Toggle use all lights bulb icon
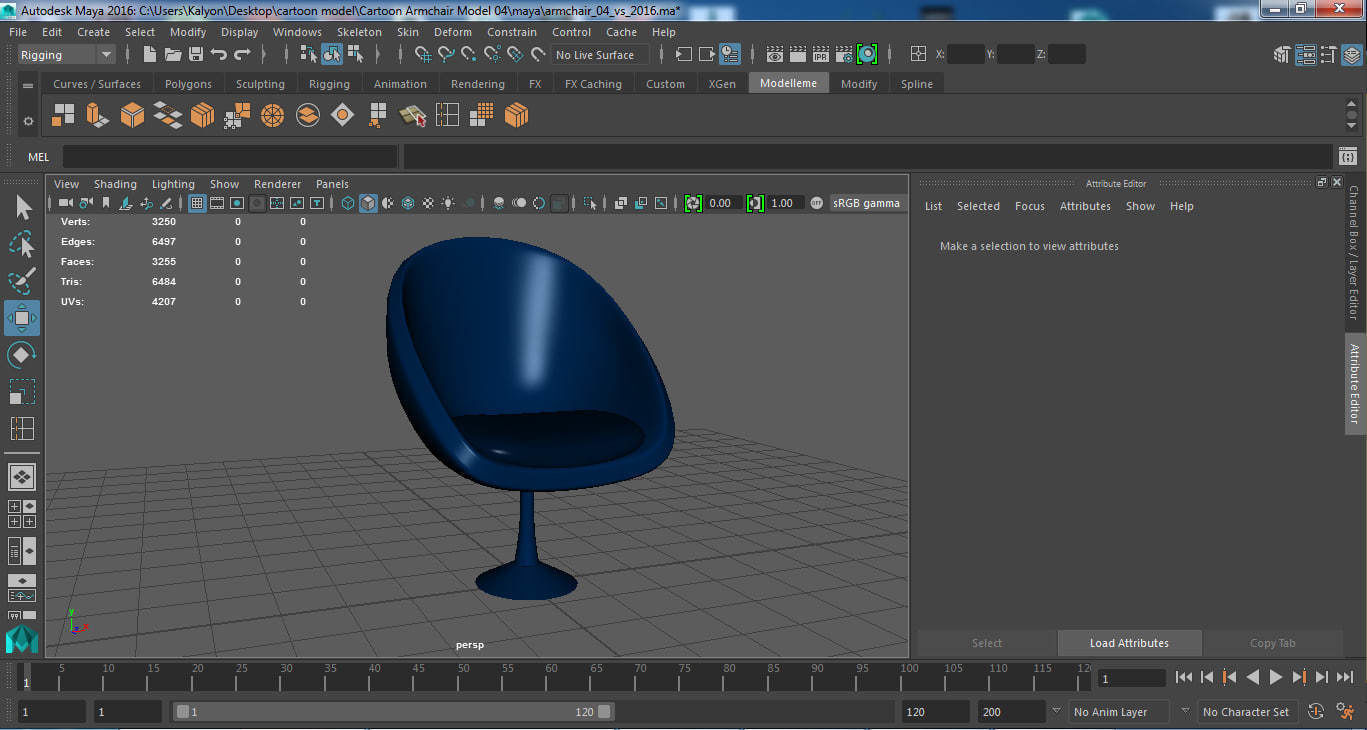The width and height of the screenshot is (1367, 730). pos(449,203)
